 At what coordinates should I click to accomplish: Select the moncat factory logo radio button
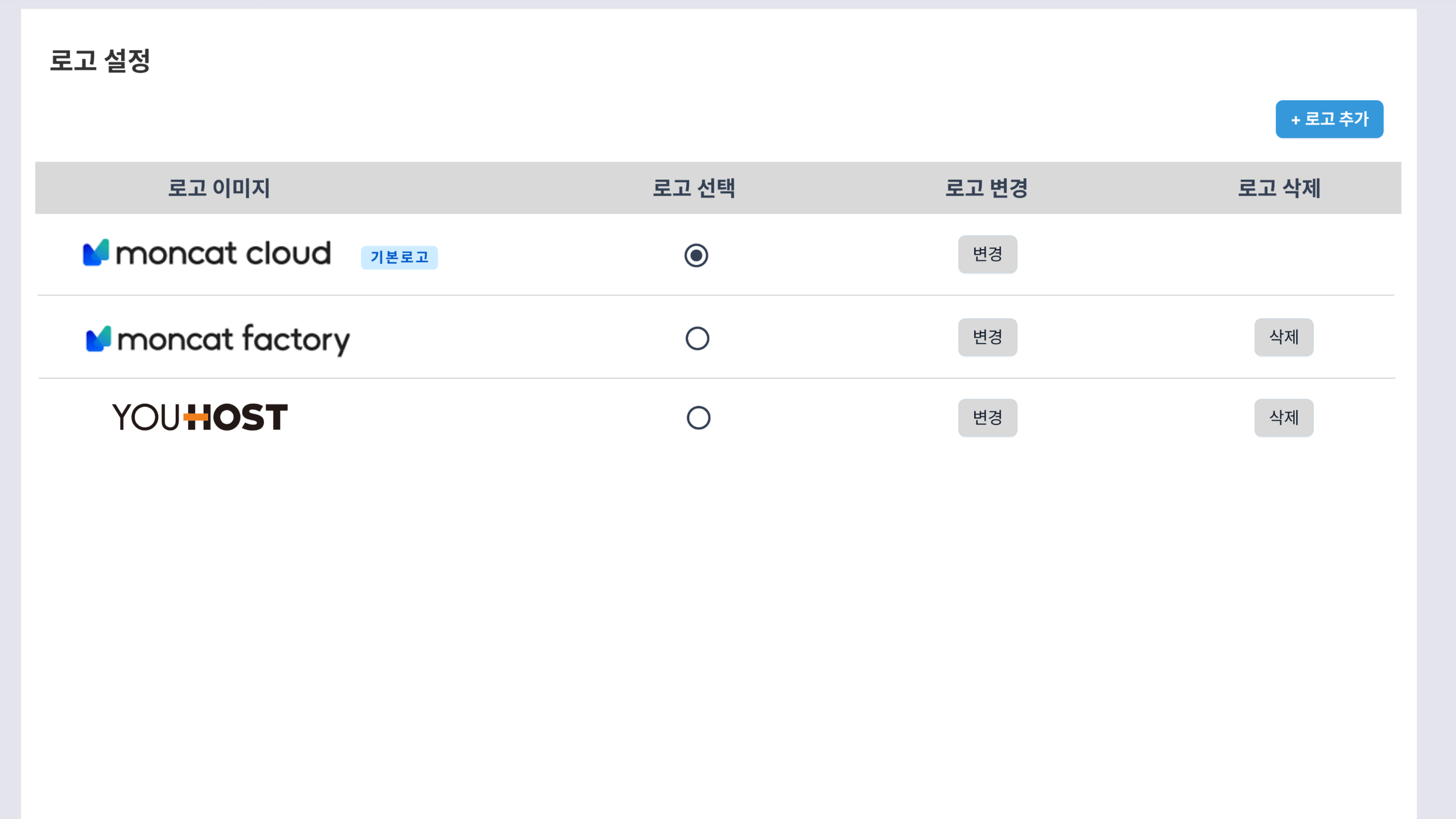click(697, 338)
